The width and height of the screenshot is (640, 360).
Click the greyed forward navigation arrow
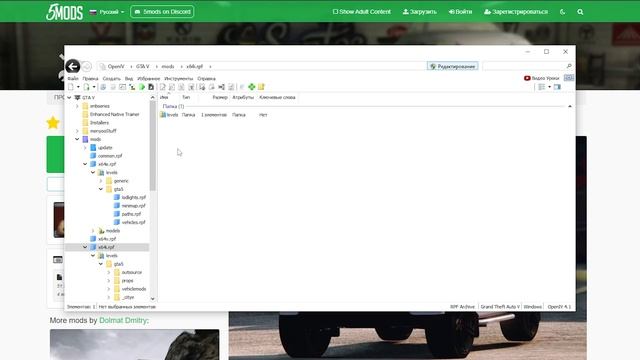(86, 66)
